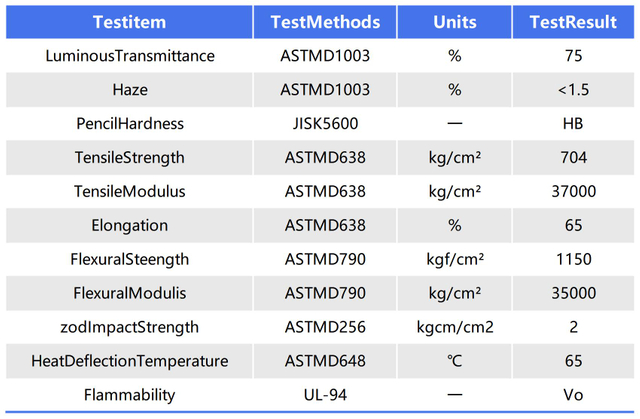Select the JISK5600 test method cell

tap(325, 124)
